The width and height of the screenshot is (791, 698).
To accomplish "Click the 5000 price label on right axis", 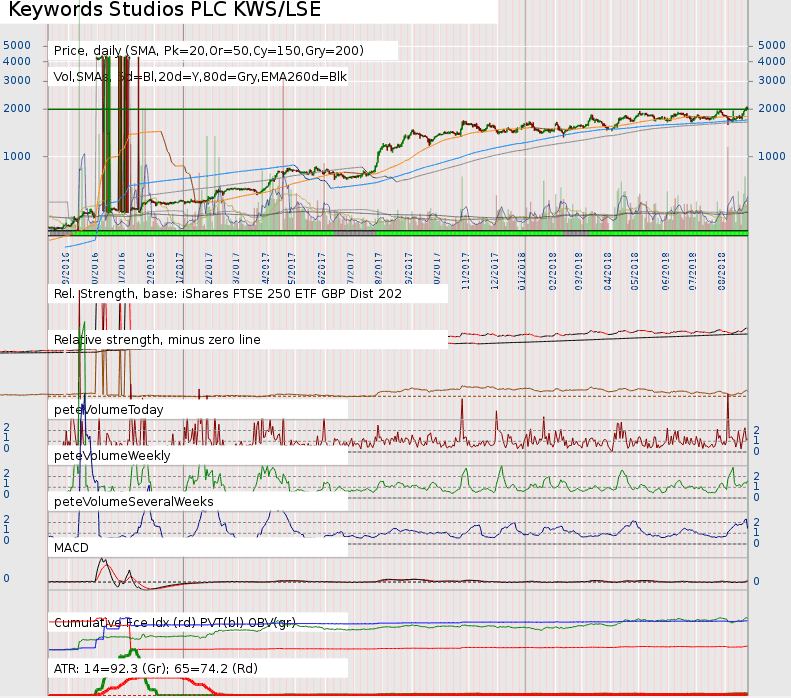I will click(x=771, y=45).
